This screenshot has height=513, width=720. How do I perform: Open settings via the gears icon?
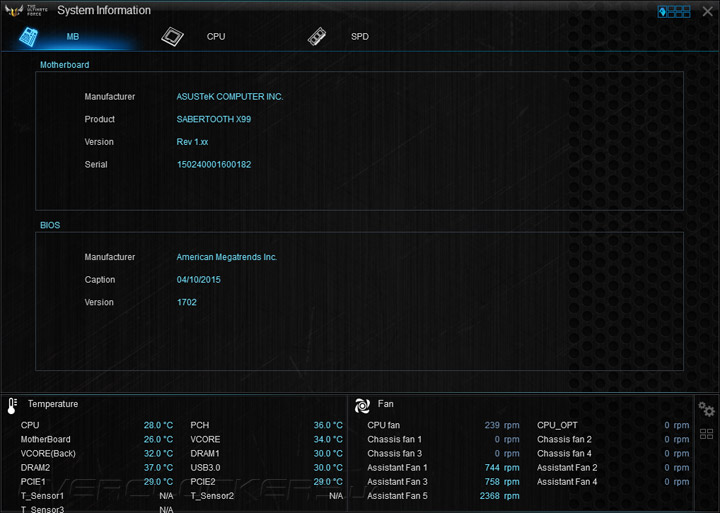(x=706, y=408)
